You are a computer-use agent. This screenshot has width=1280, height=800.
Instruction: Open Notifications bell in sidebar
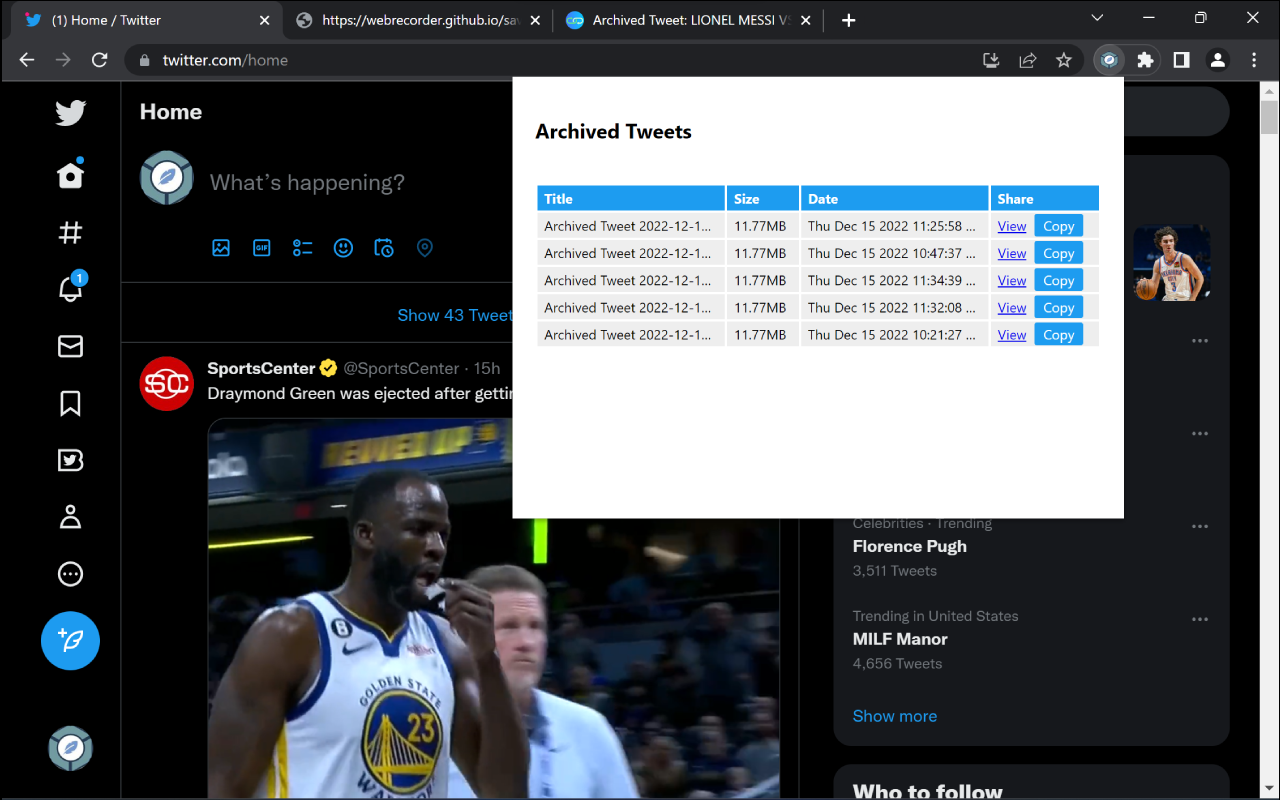click(x=70, y=289)
